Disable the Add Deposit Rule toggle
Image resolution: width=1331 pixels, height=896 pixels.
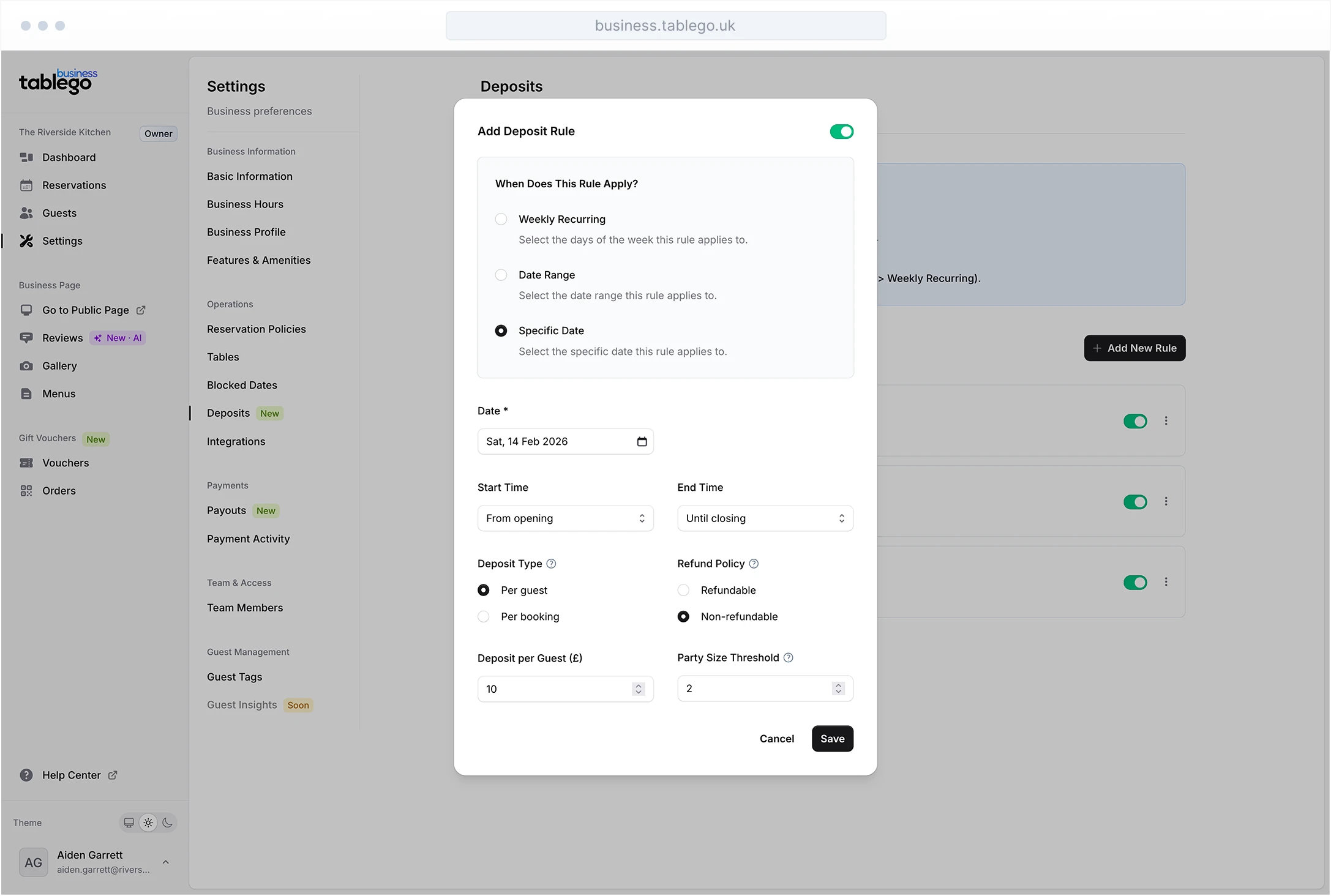click(x=841, y=131)
